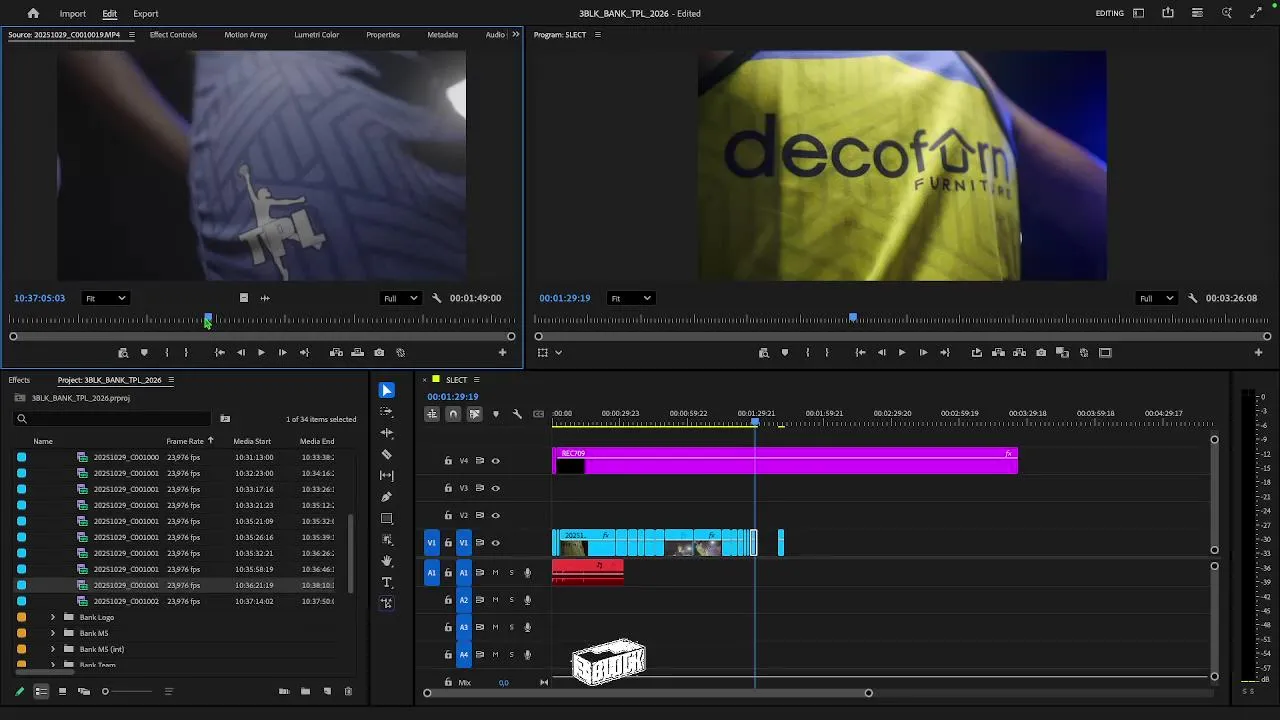Open Source monitor Full resolution dropdown
The image size is (1280, 720).
click(401, 298)
